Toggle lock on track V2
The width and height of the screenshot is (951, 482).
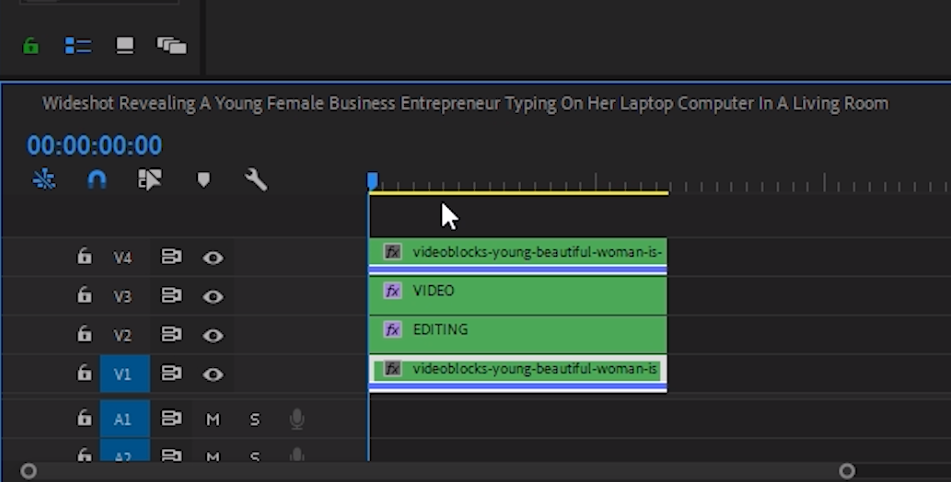(x=84, y=334)
